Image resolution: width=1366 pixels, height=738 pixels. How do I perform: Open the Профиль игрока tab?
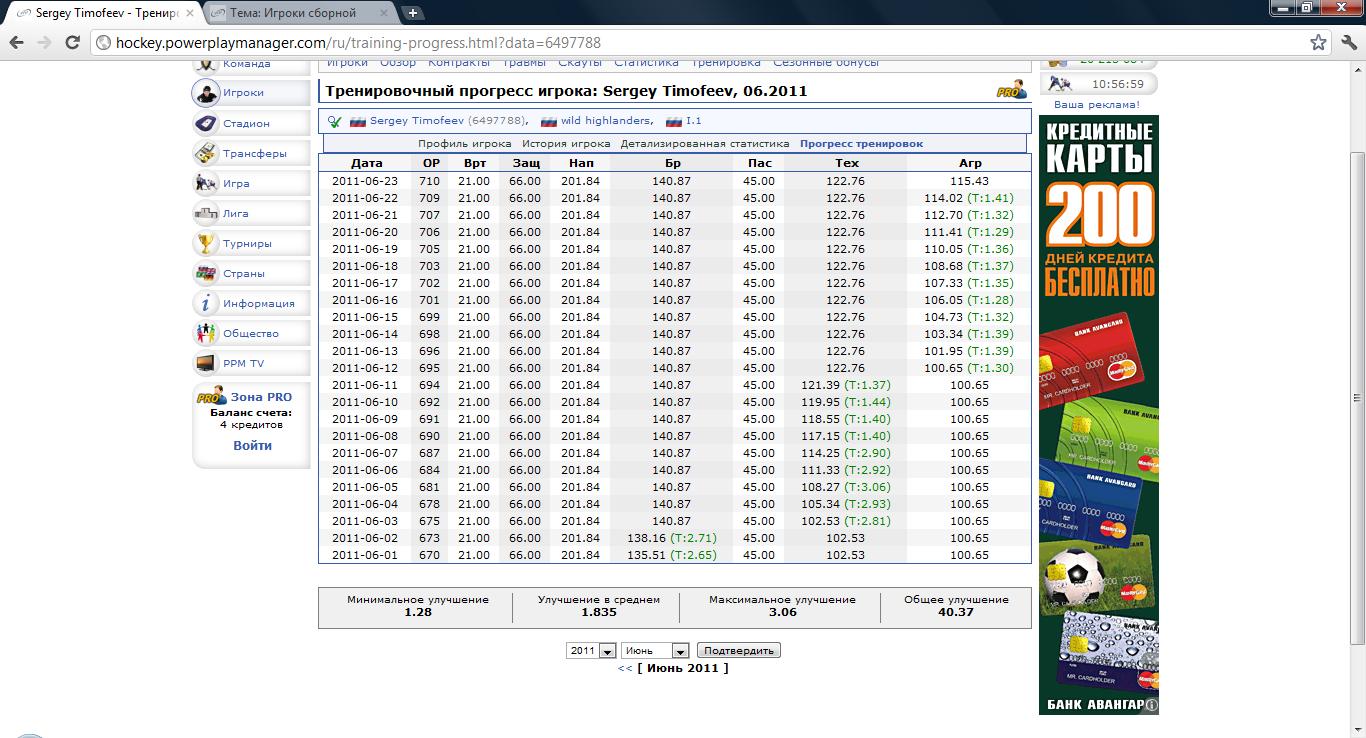click(x=465, y=144)
